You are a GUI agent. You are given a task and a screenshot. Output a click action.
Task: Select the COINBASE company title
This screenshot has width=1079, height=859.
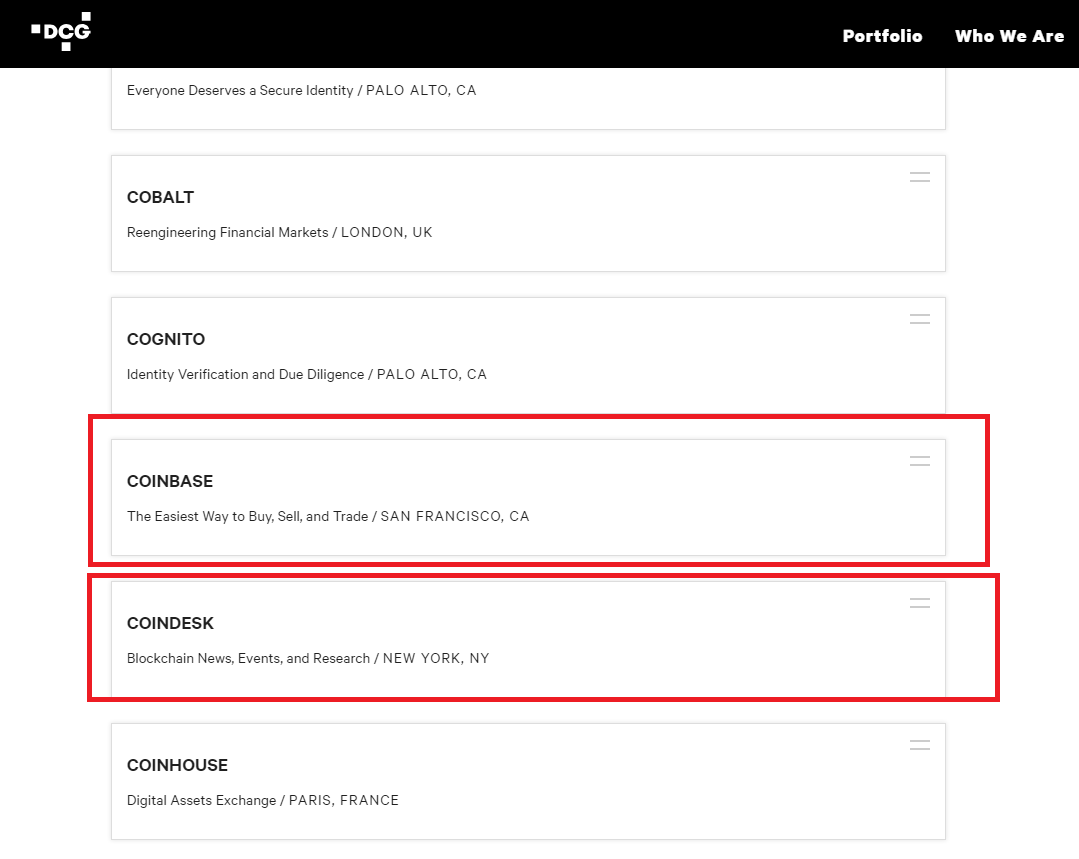(x=170, y=481)
